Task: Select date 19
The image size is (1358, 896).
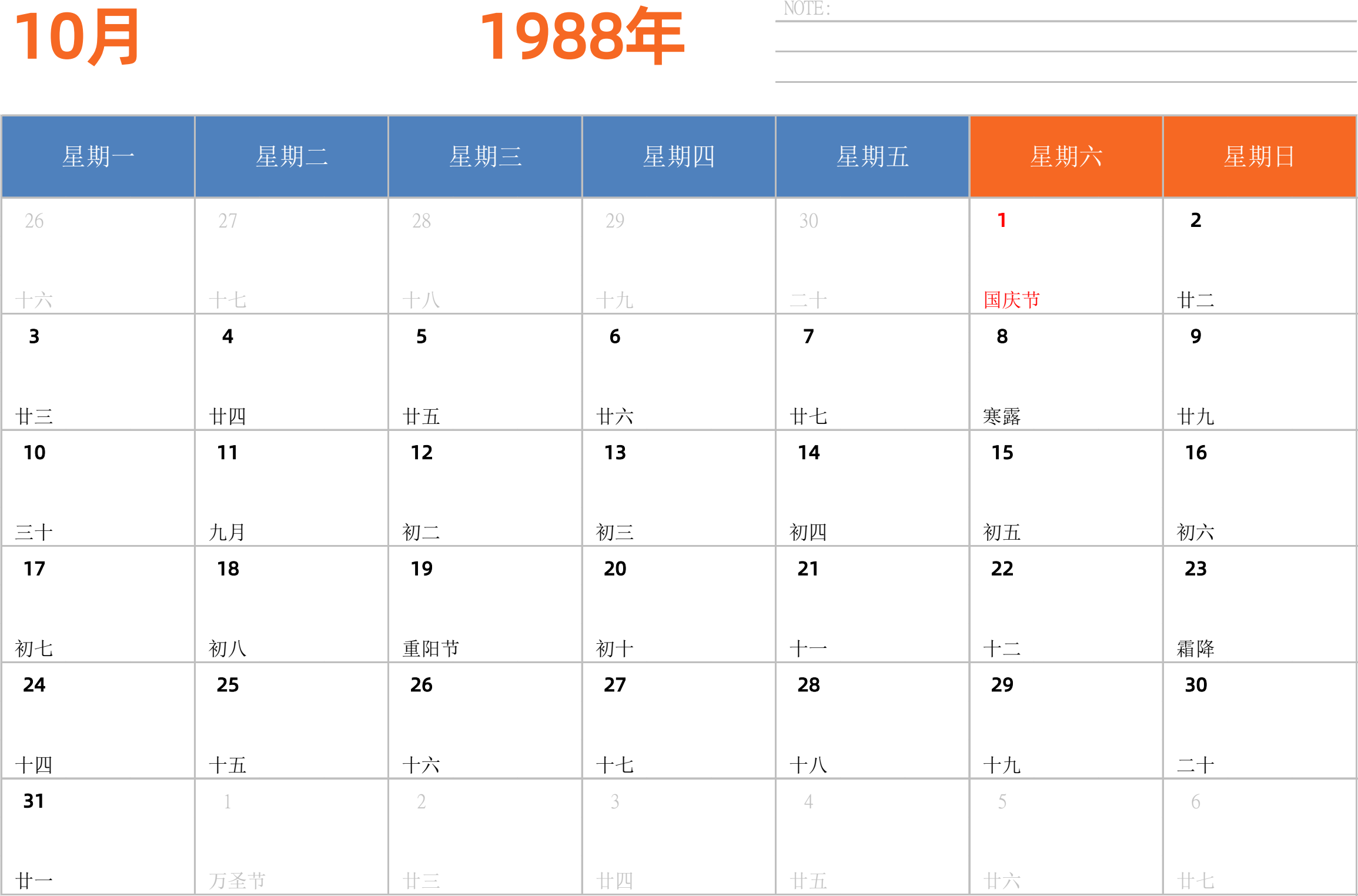Action: 422,569
